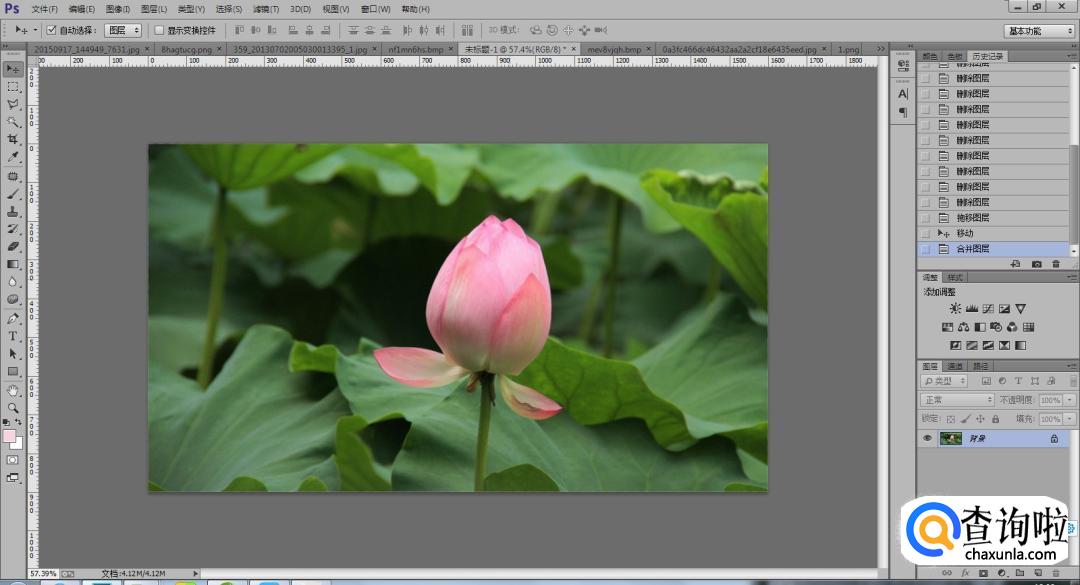
Task: Open the 图层 auto-select dropdown
Action: click(x=122, y=30)
